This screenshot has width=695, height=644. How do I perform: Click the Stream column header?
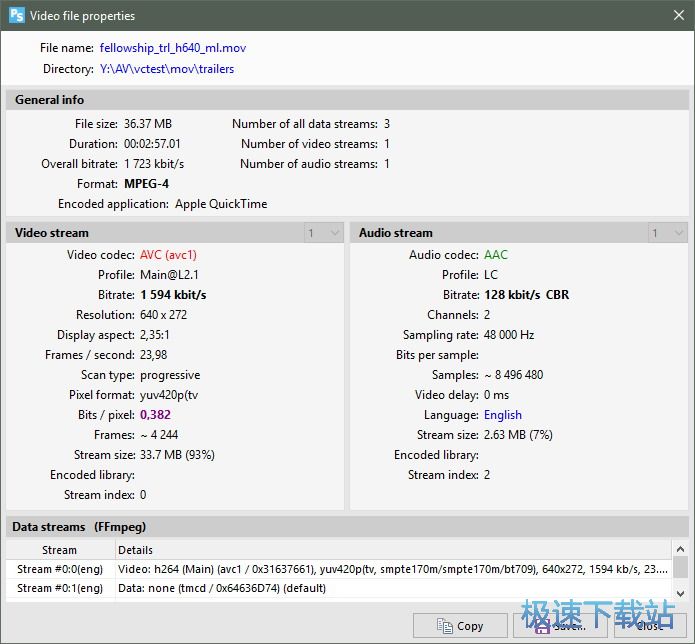click(x=60, y=550)
